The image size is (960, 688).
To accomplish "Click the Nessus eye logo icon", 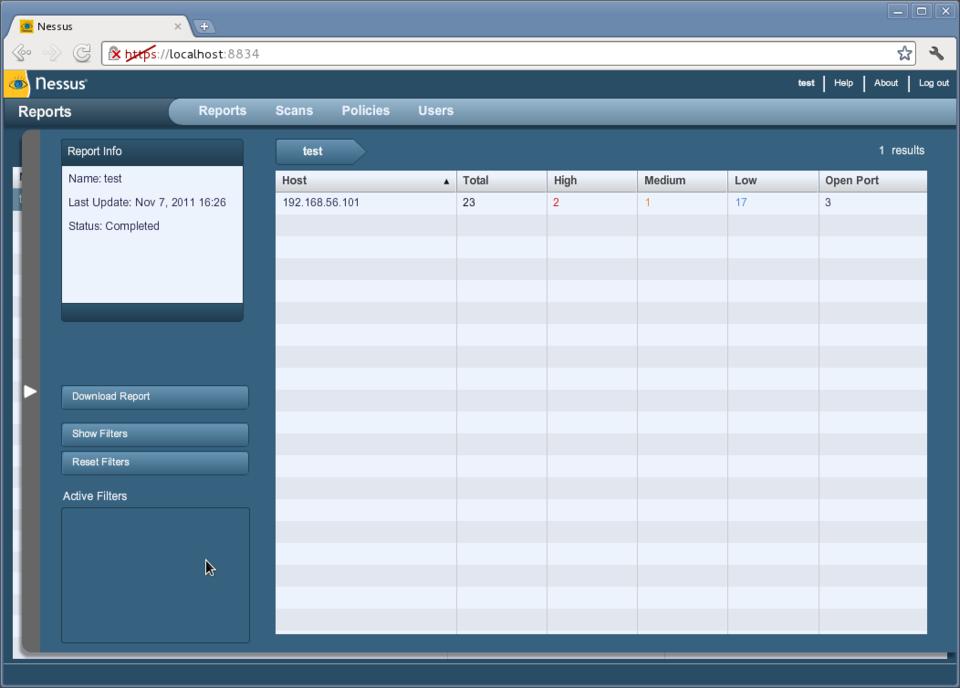I will tap(17, 84).
